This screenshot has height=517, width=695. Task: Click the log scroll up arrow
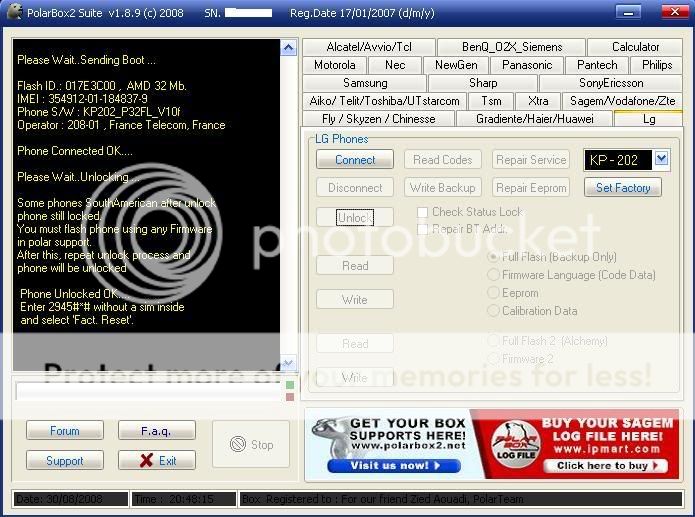(x=289, y=48)
